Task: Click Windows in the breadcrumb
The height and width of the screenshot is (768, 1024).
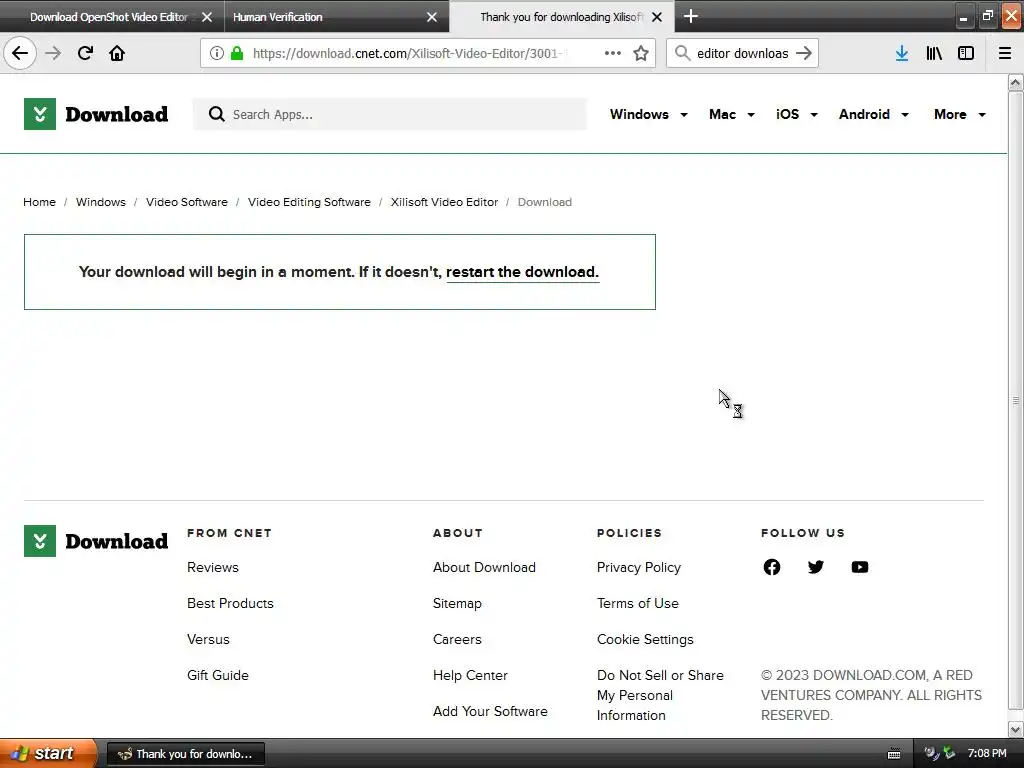Action: (x=101, y=202)
